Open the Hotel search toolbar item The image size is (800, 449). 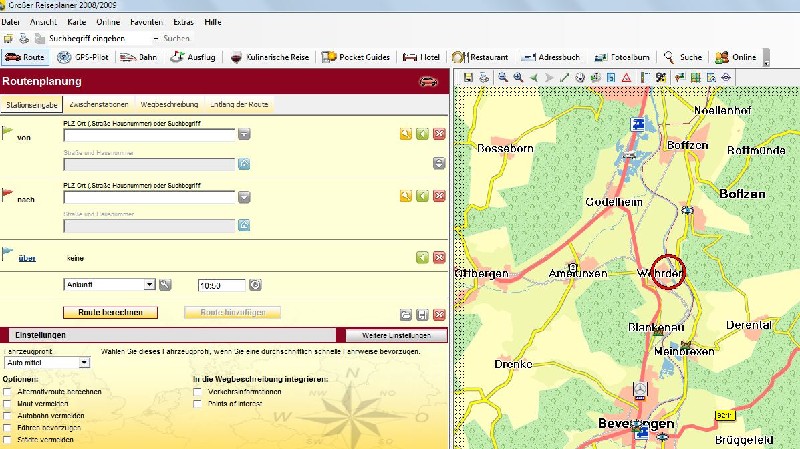click(423, 57)
